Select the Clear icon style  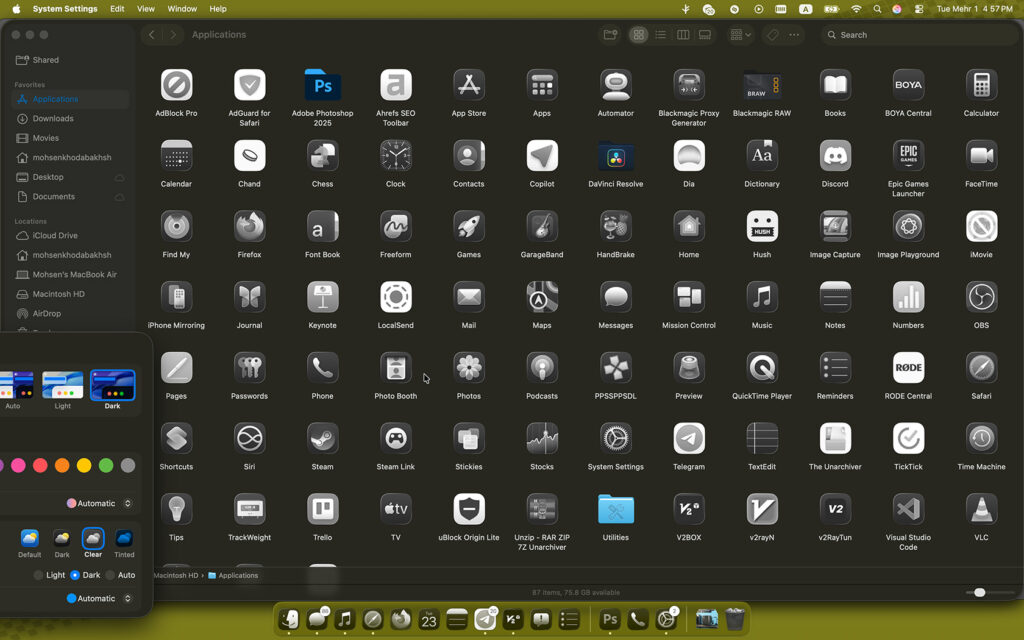tap(93, 538)
